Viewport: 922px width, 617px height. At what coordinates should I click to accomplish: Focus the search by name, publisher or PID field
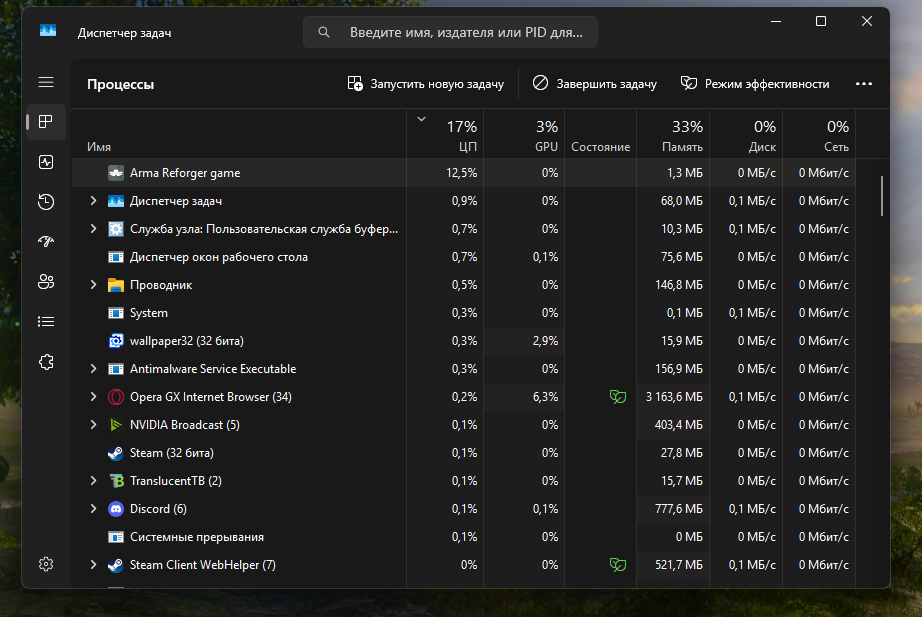pos(450,32)
